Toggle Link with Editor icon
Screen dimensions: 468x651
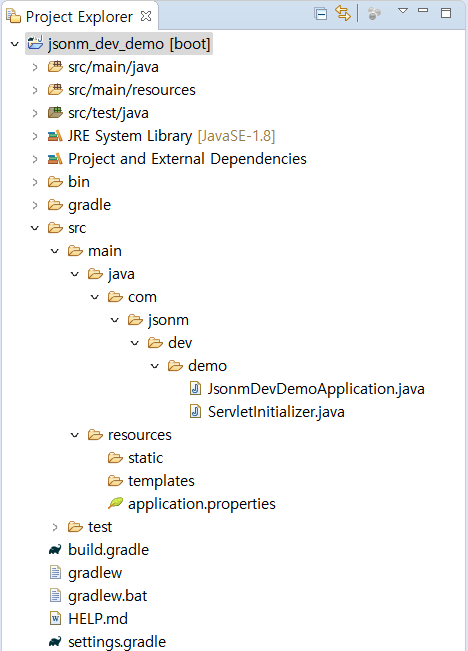(x=343, y=13)
